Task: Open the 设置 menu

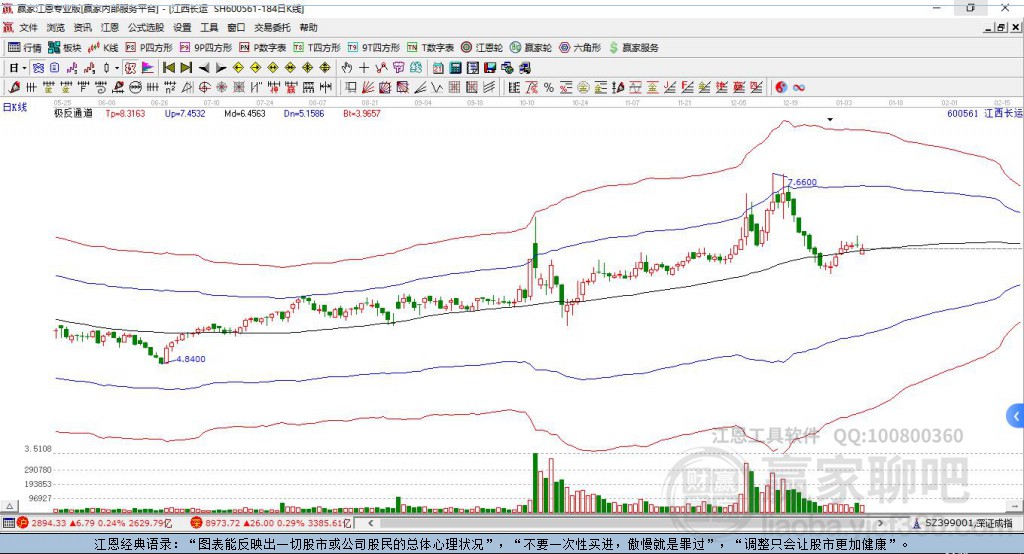Action: click(182, 27)
